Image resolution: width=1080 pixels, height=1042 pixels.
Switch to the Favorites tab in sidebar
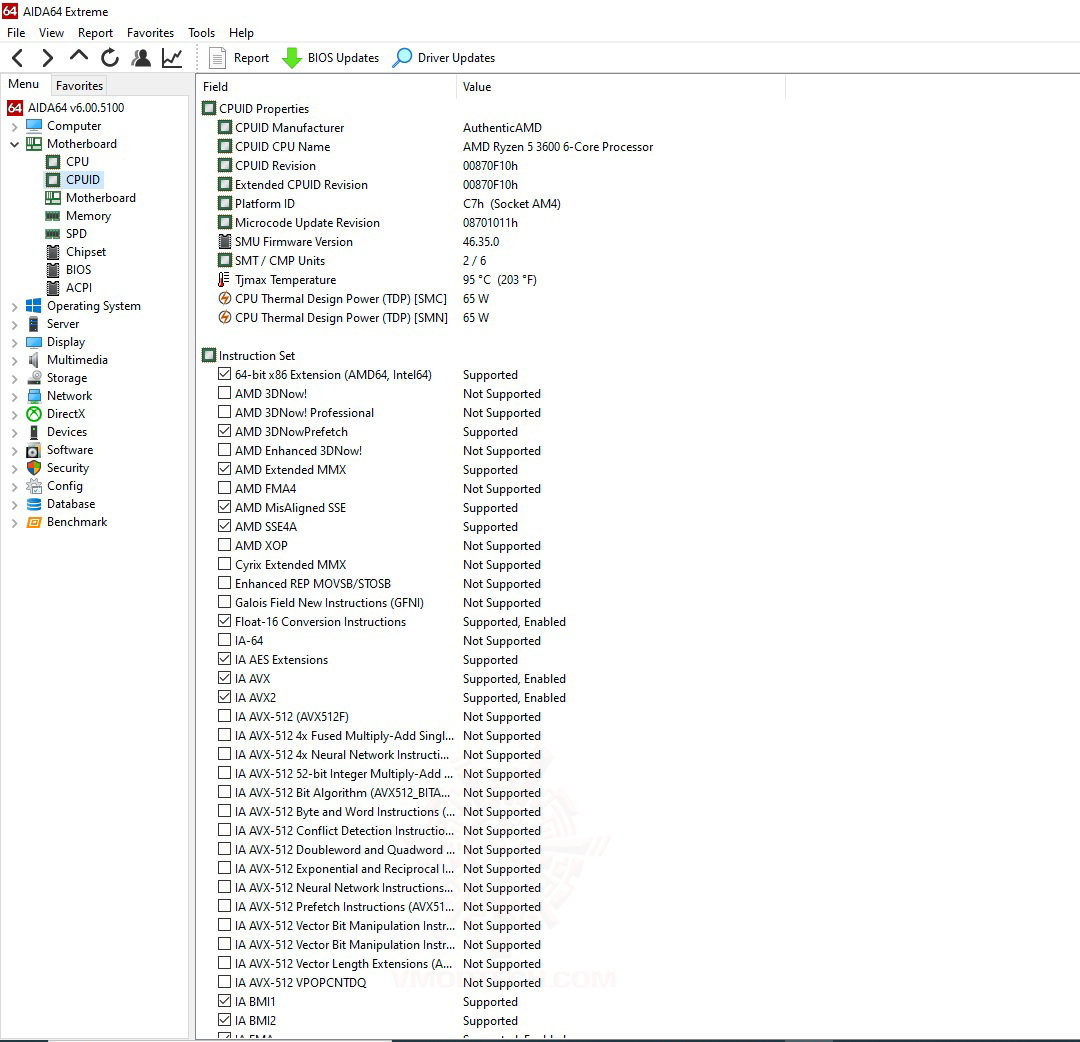pyautogui.click(x=79, y=85)
